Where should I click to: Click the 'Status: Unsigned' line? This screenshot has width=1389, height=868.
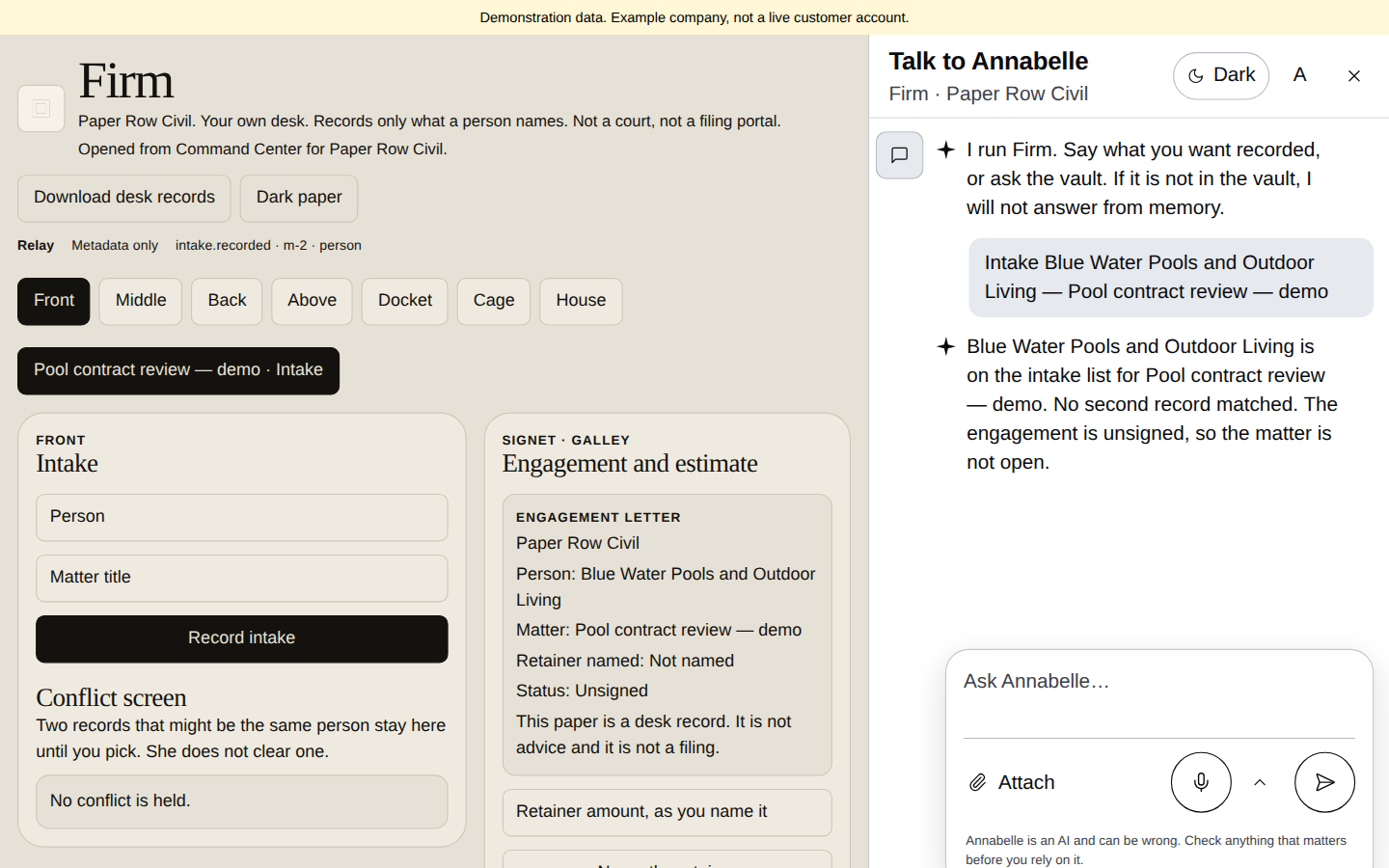(582, 691)
